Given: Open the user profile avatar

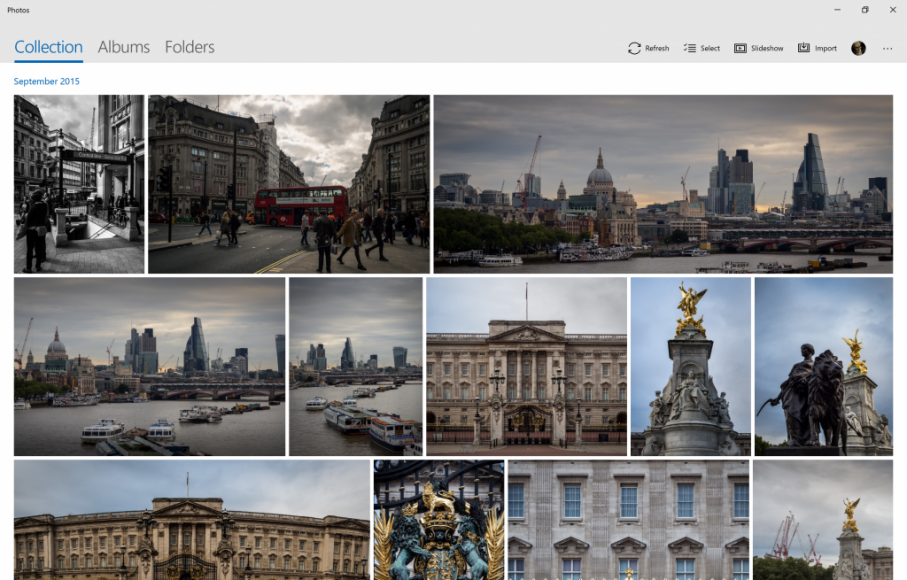Looking at the screenshot, I should pos(858,48).
